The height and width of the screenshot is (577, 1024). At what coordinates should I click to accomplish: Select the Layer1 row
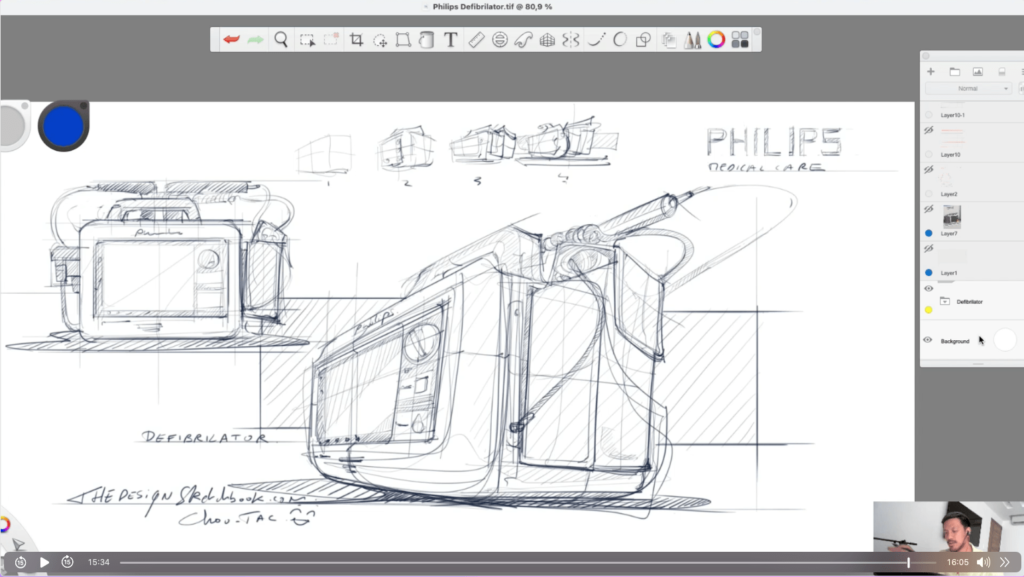click(x=972, y=260)
